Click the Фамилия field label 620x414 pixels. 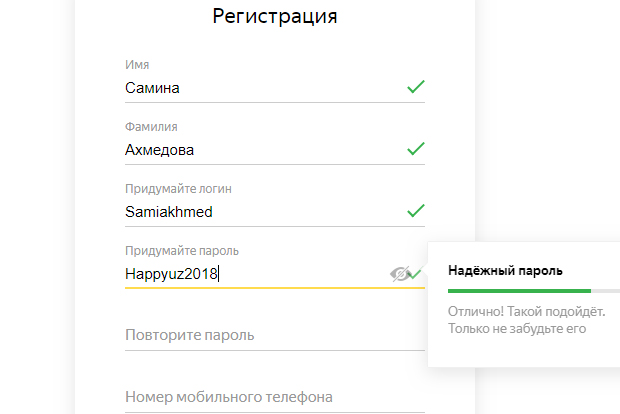pyautogui.click(x=151, y=127)
